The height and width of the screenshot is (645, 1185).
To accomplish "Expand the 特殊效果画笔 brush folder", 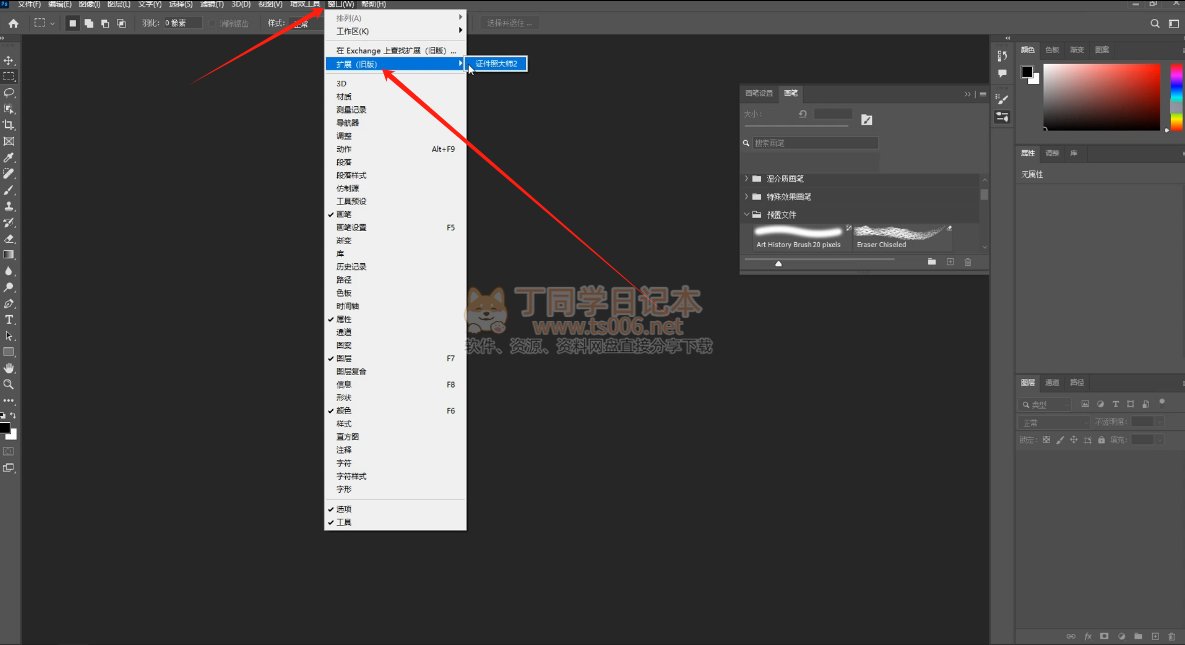I will (x=746, y=197).
